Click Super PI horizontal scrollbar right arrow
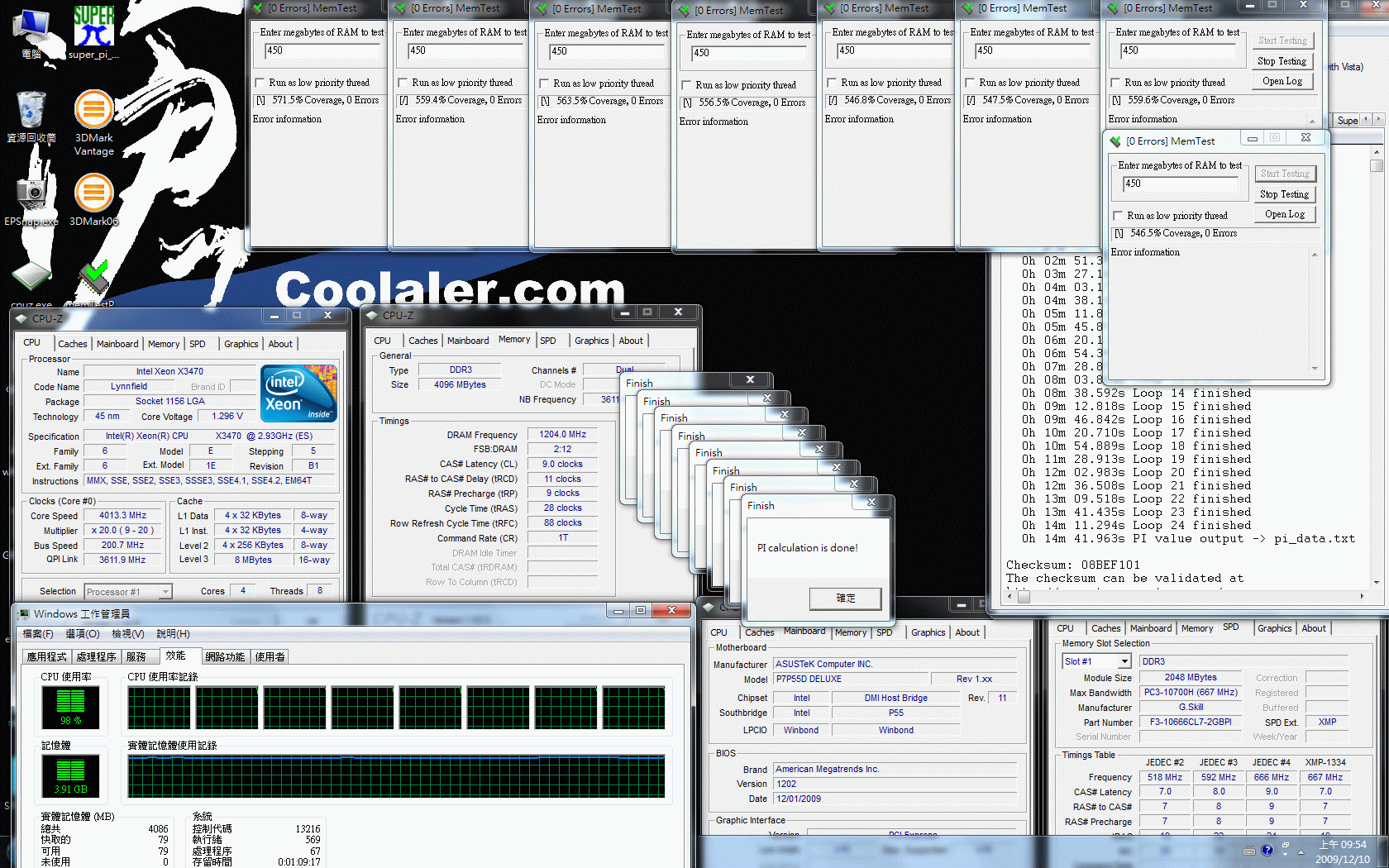Image resolution: width=1389 pixels, height=868 pixels. coord(1362,596)
